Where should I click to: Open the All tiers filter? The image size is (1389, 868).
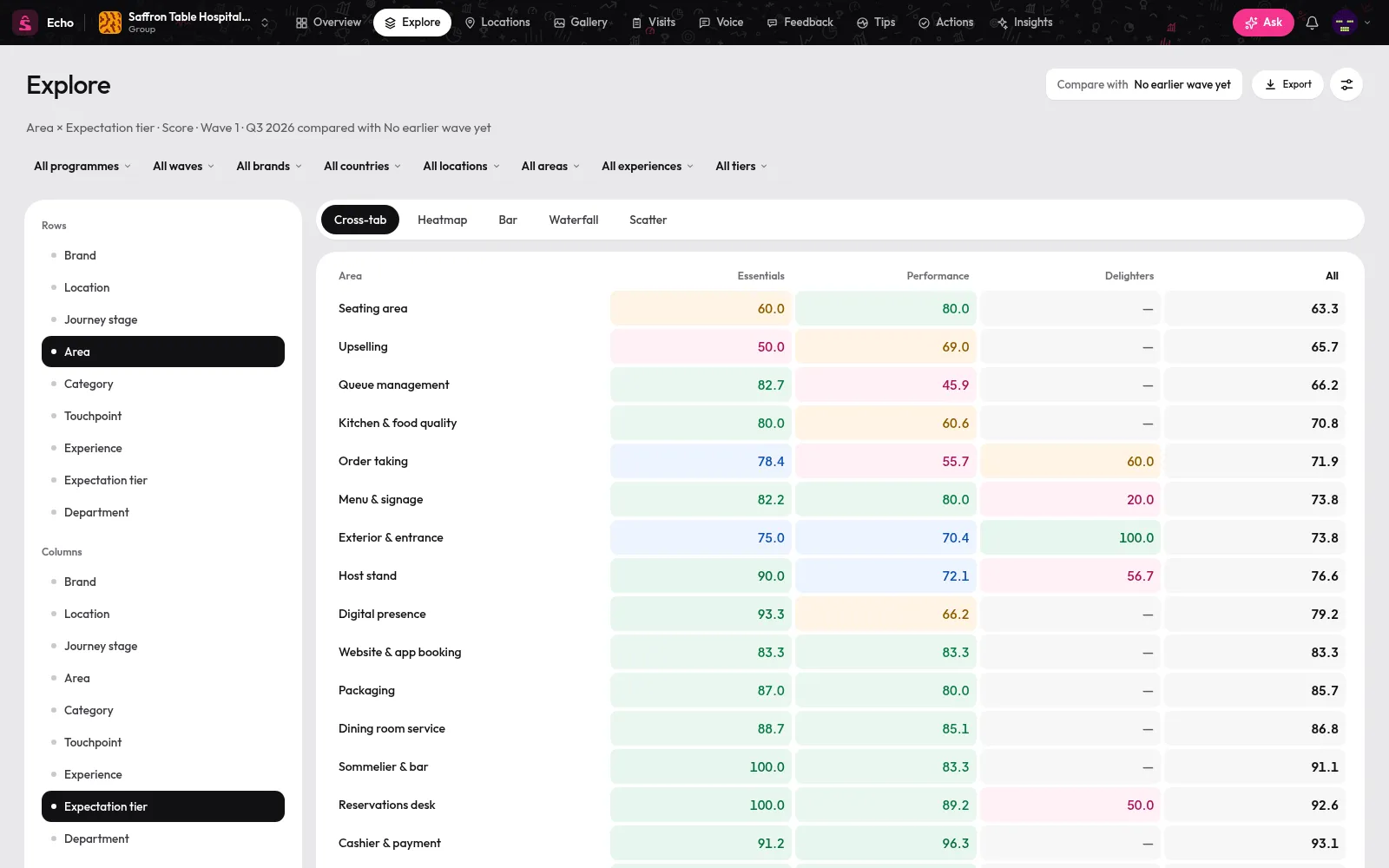741,166
